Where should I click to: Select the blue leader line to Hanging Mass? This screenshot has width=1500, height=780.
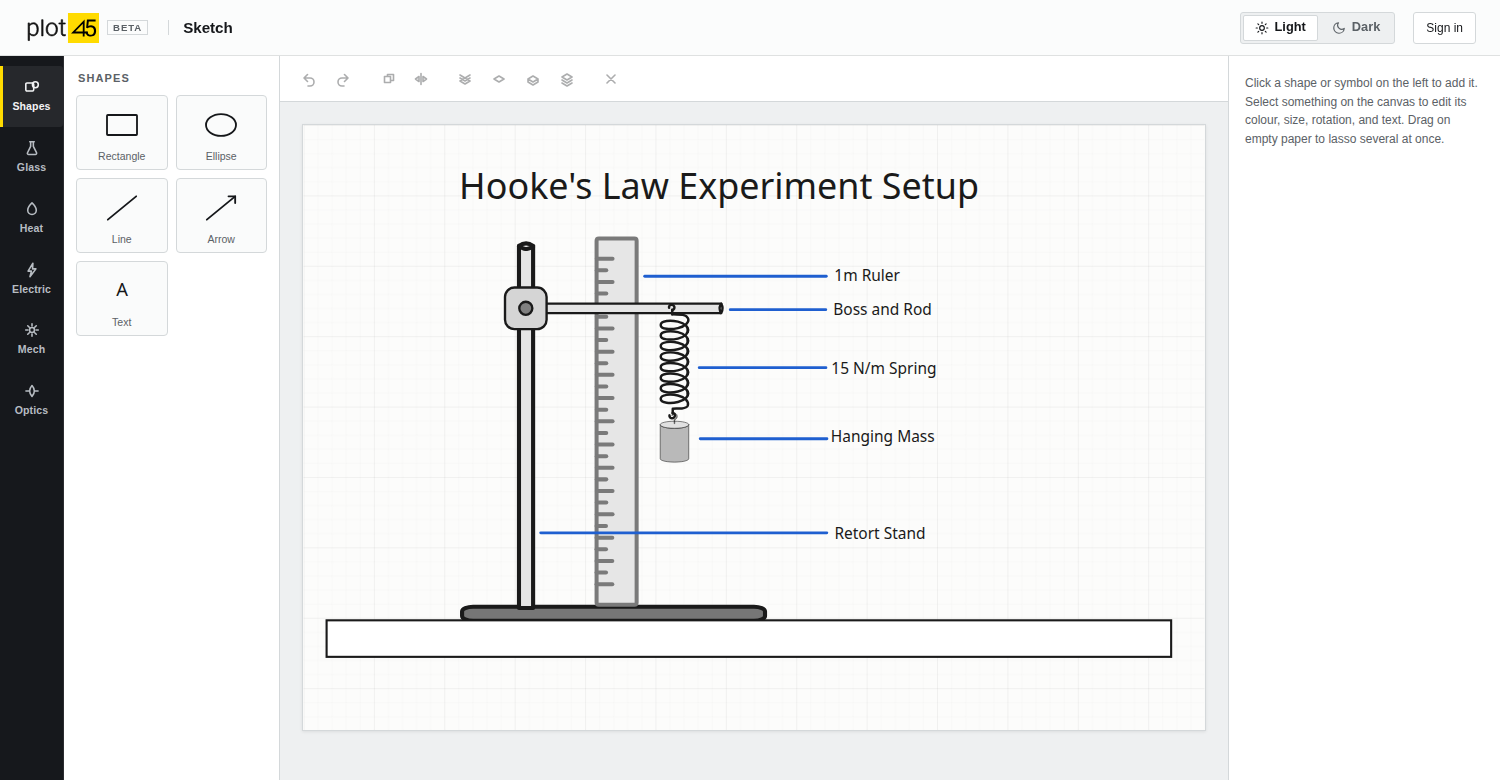coord(763,438)
